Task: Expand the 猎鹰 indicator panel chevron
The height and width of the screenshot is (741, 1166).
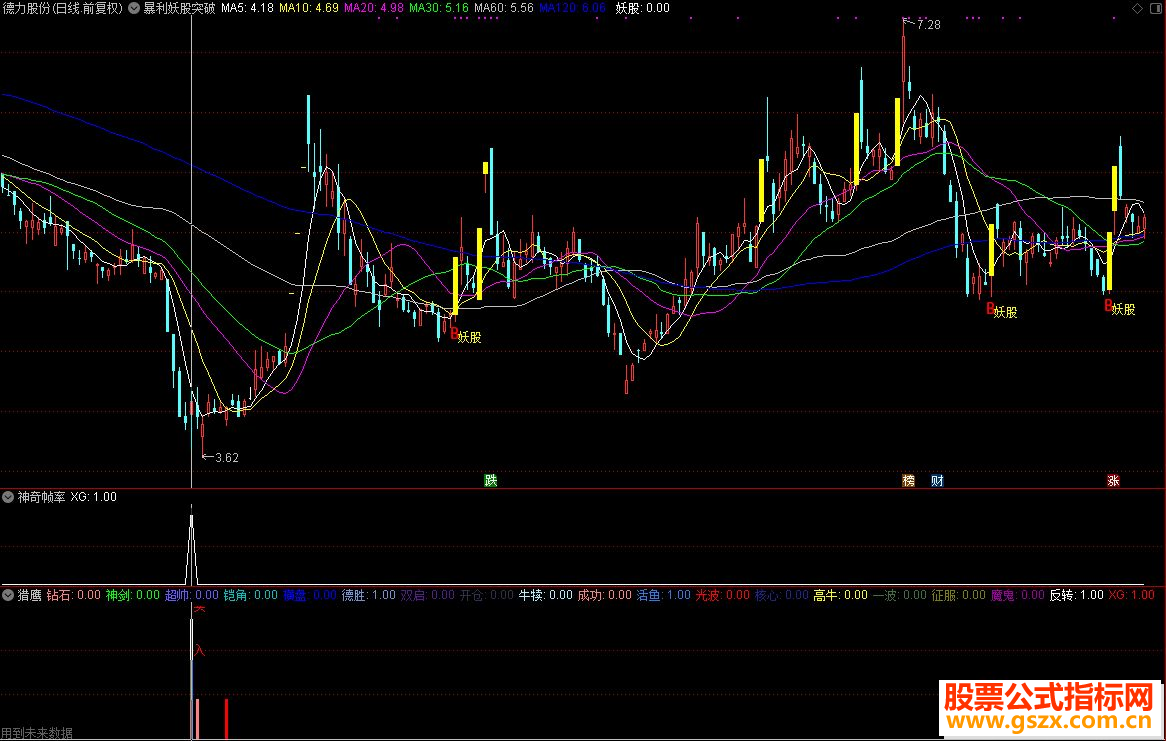Action: tap(8, 595)
